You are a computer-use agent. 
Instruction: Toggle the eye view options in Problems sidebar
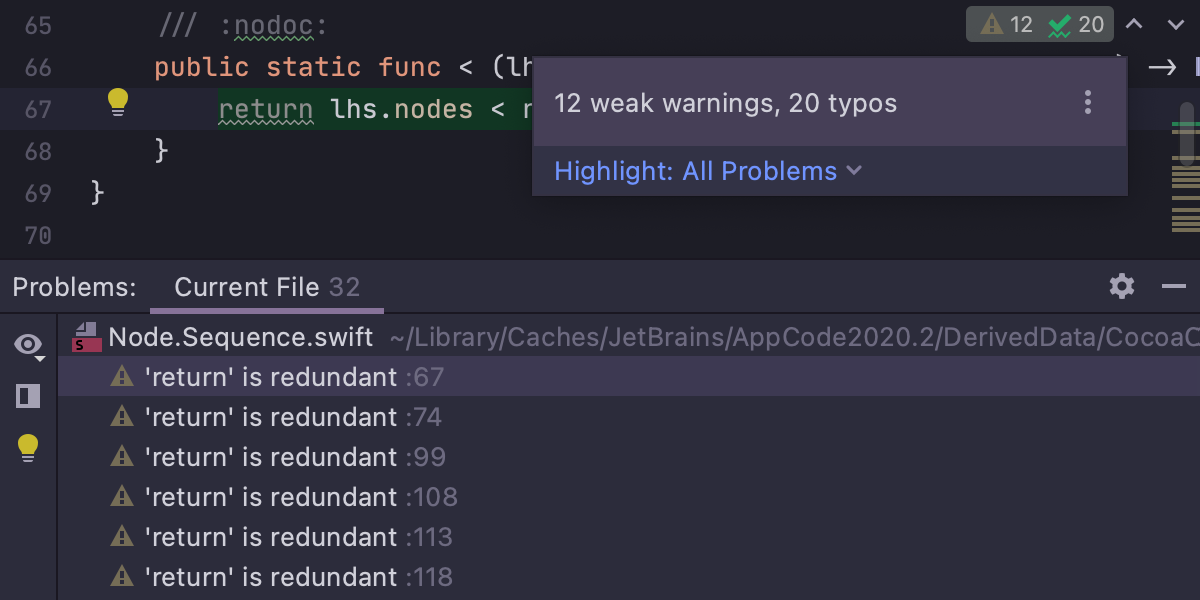tap(28, 346)
